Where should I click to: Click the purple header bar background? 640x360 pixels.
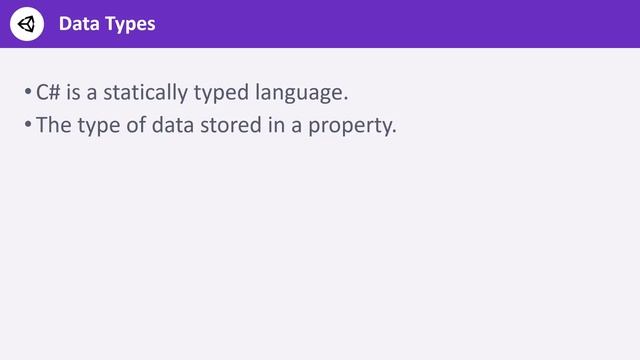[x=367, y=24]
